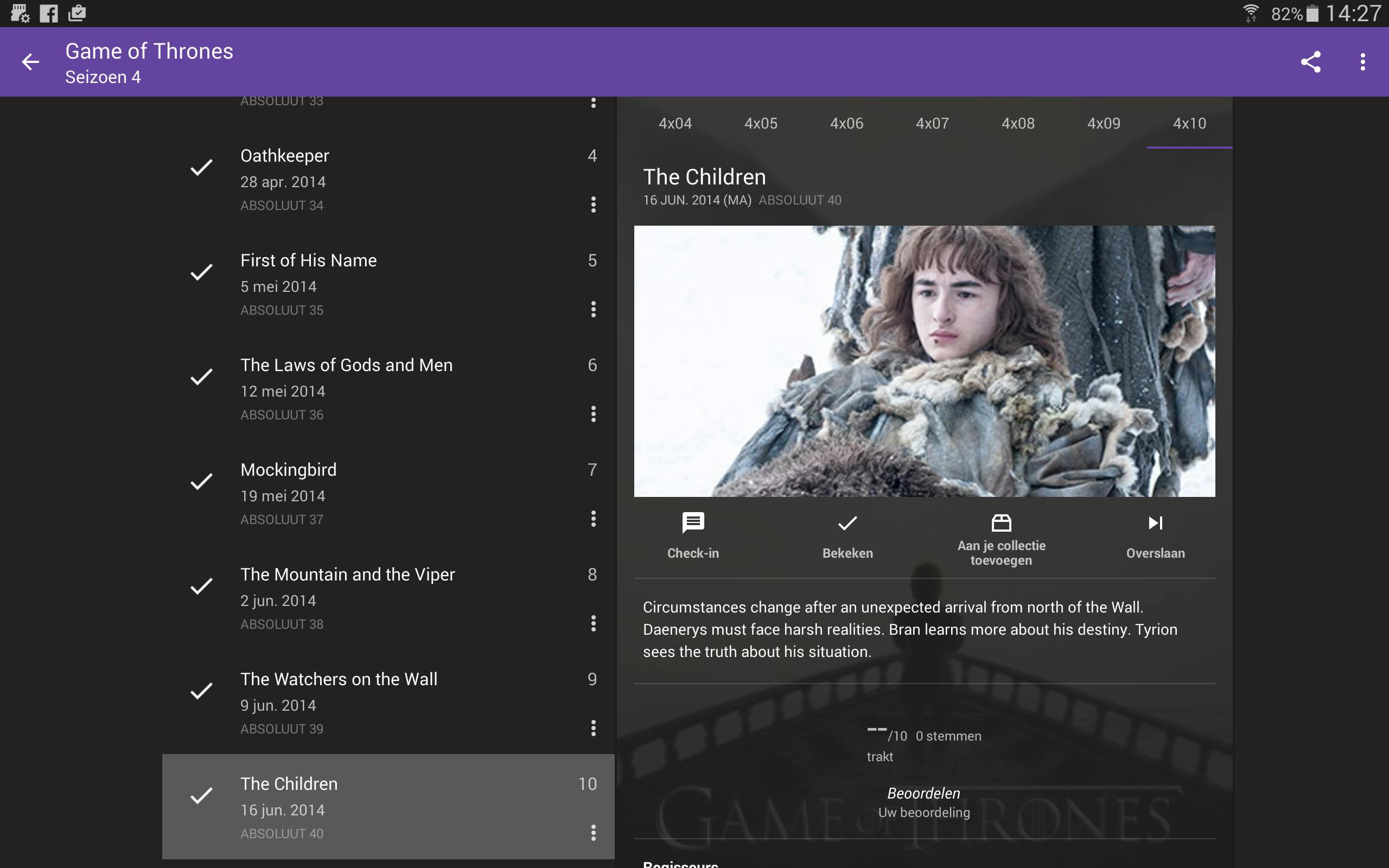Open the Check-in action for The Children

tap(692, 535)
